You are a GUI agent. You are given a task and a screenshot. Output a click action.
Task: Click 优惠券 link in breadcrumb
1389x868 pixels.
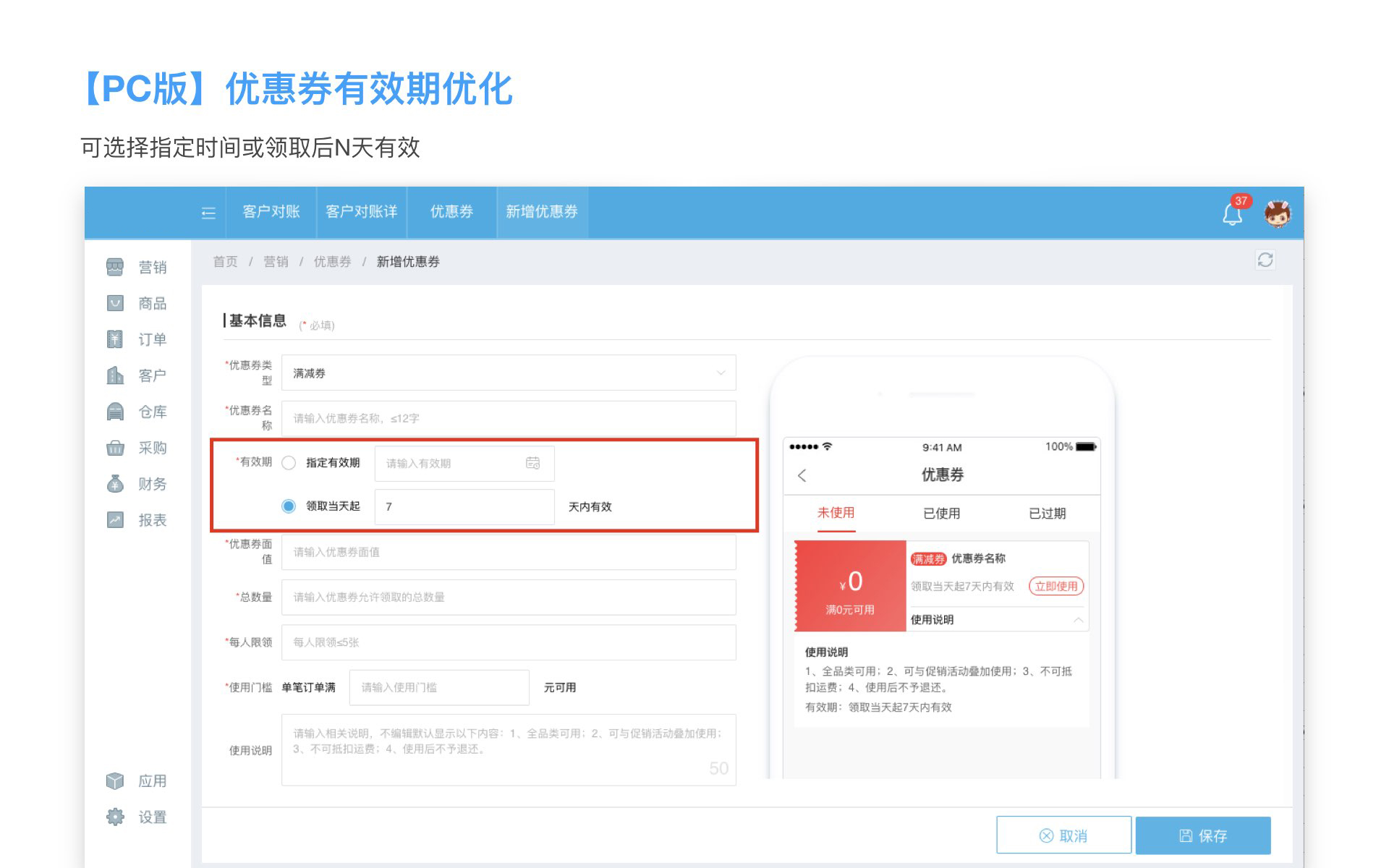(x=332, y=262)
